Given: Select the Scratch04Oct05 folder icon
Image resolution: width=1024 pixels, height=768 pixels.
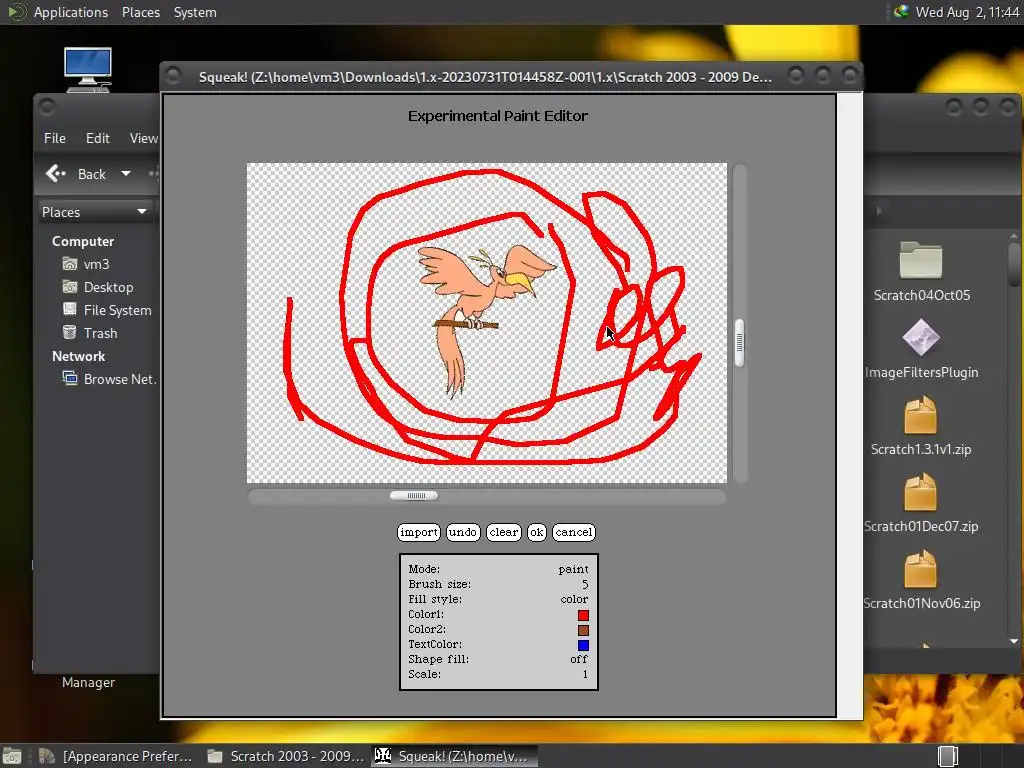Looking at the screenshot, I should 921,260.
